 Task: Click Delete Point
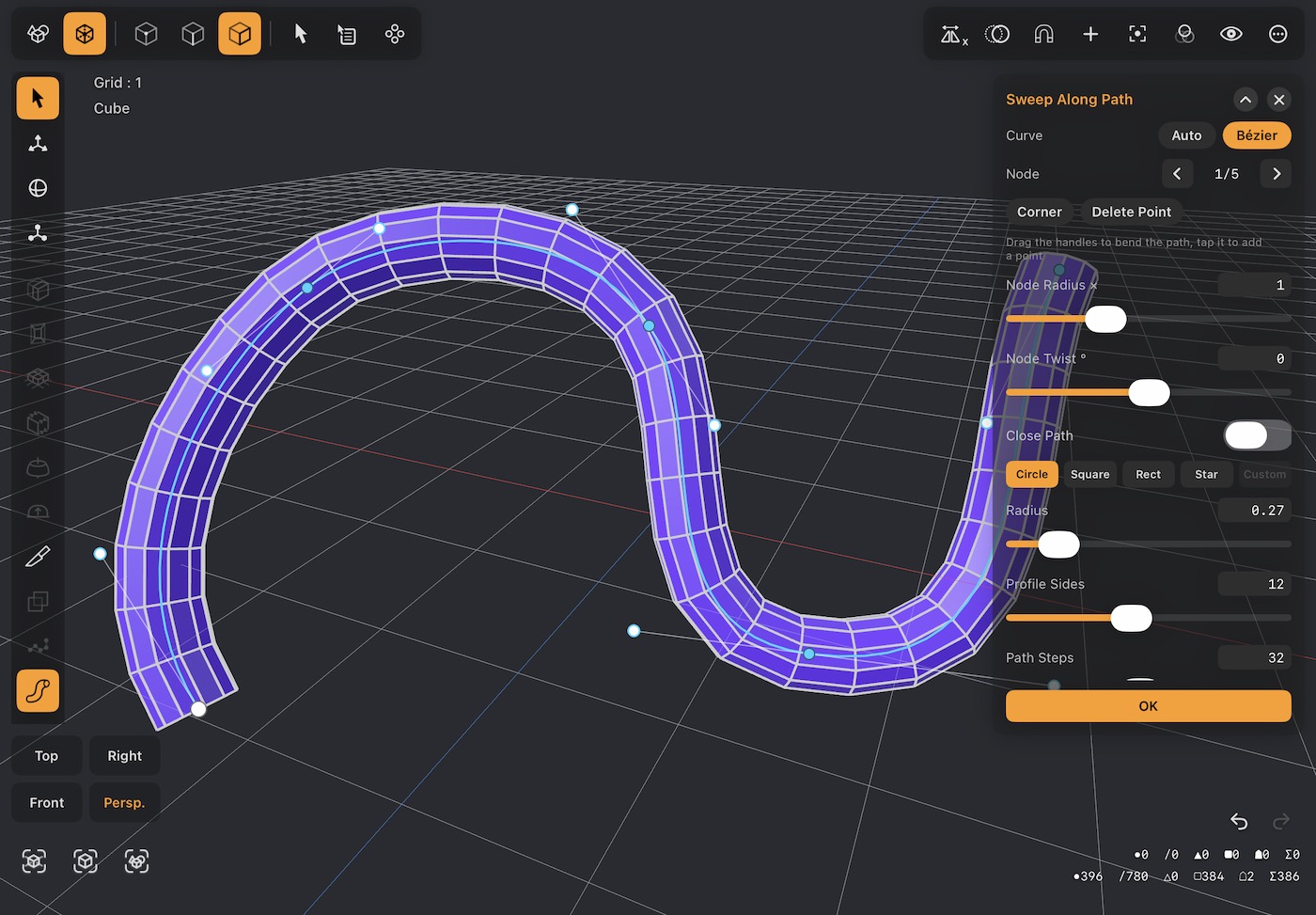pos(1132,213)
